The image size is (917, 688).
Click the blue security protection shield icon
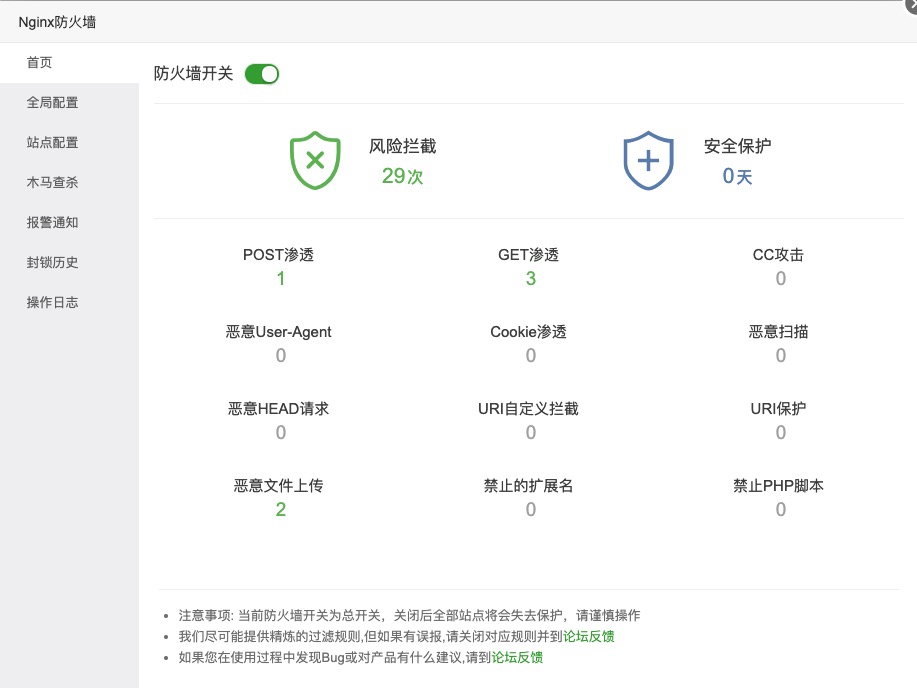648,160
